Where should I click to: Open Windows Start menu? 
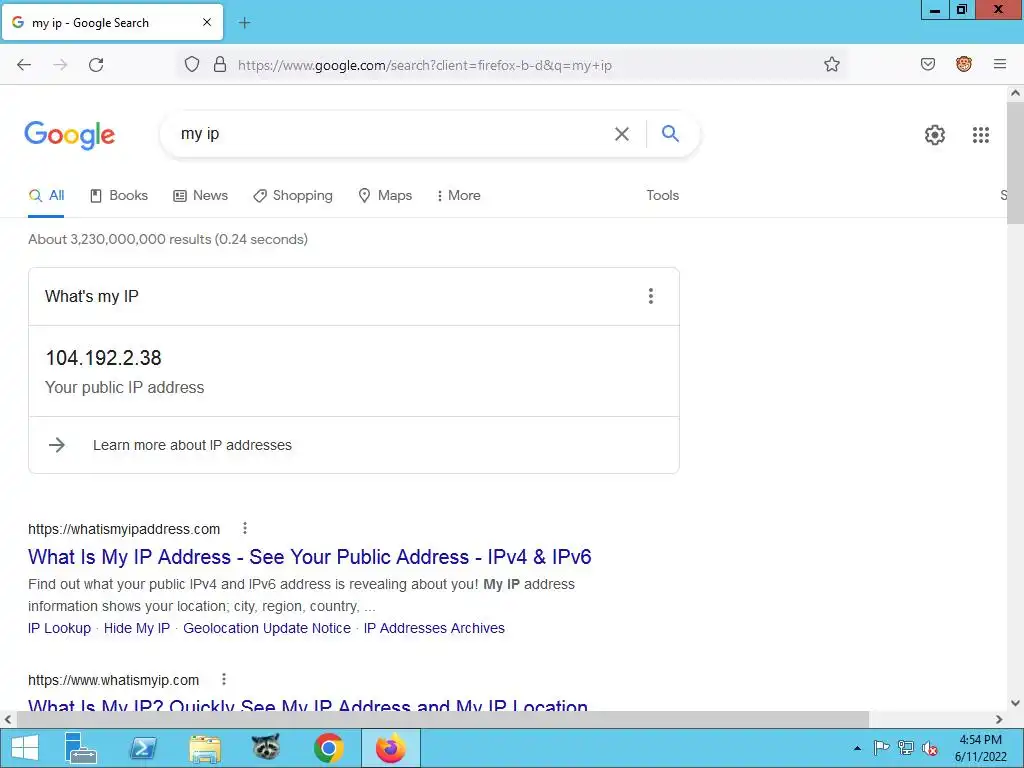point(25,748)
